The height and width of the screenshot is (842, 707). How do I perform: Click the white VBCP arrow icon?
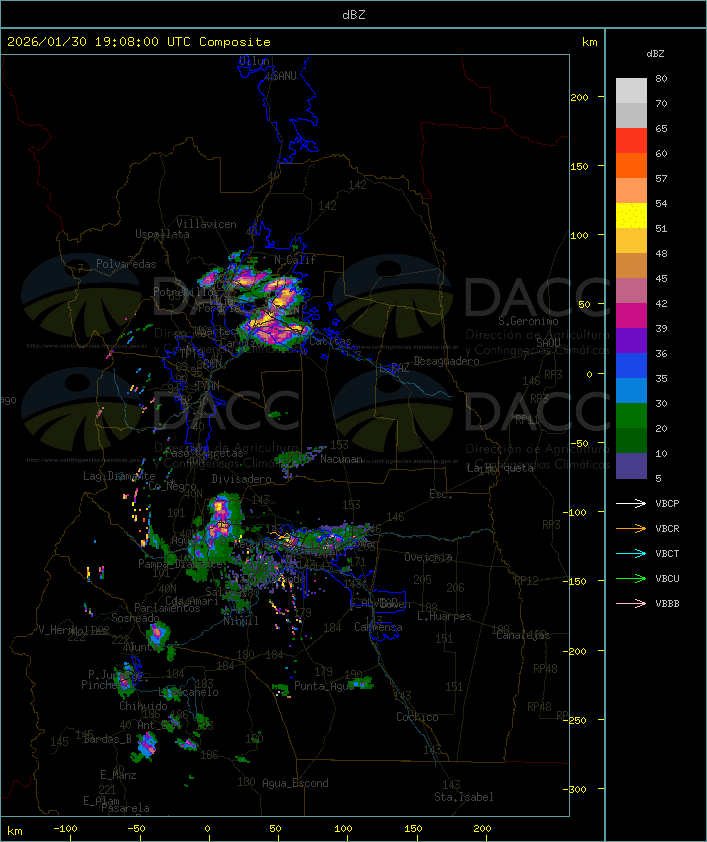(x=631, y=503)
